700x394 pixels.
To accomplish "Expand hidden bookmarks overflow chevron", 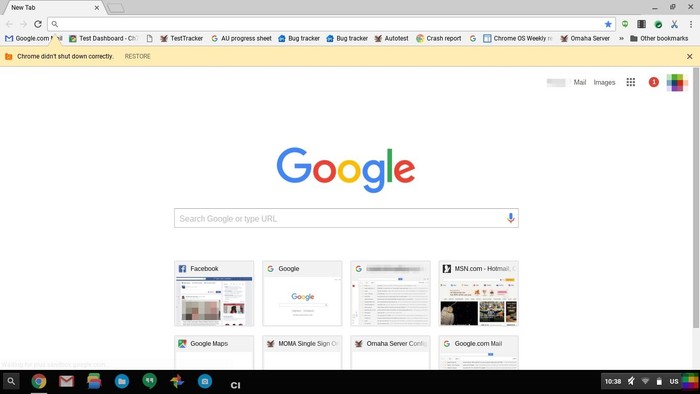I will pos(621,38).
